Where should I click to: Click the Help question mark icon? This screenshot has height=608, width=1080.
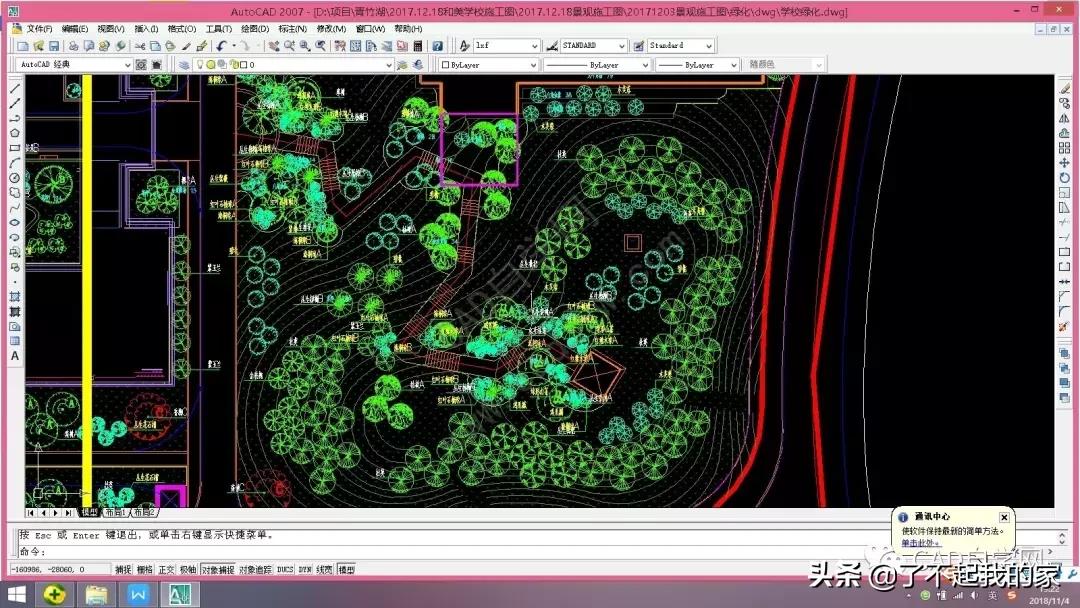pos(437,46)
